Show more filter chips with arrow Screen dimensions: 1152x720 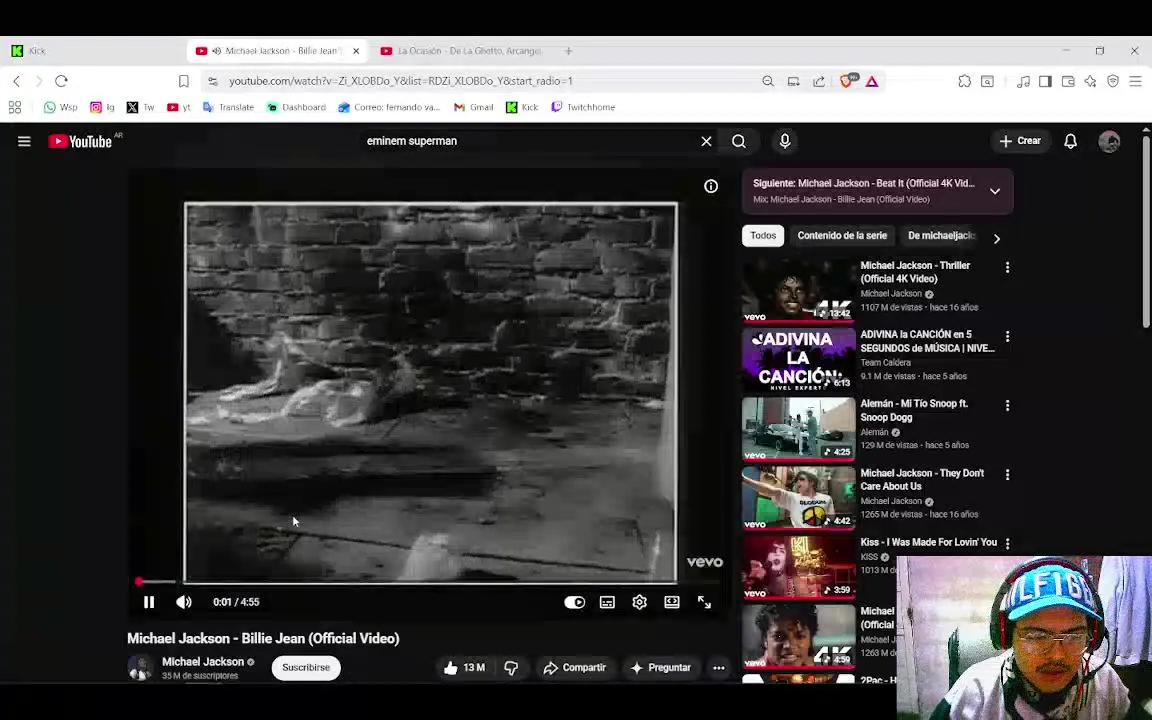point(997,239)
